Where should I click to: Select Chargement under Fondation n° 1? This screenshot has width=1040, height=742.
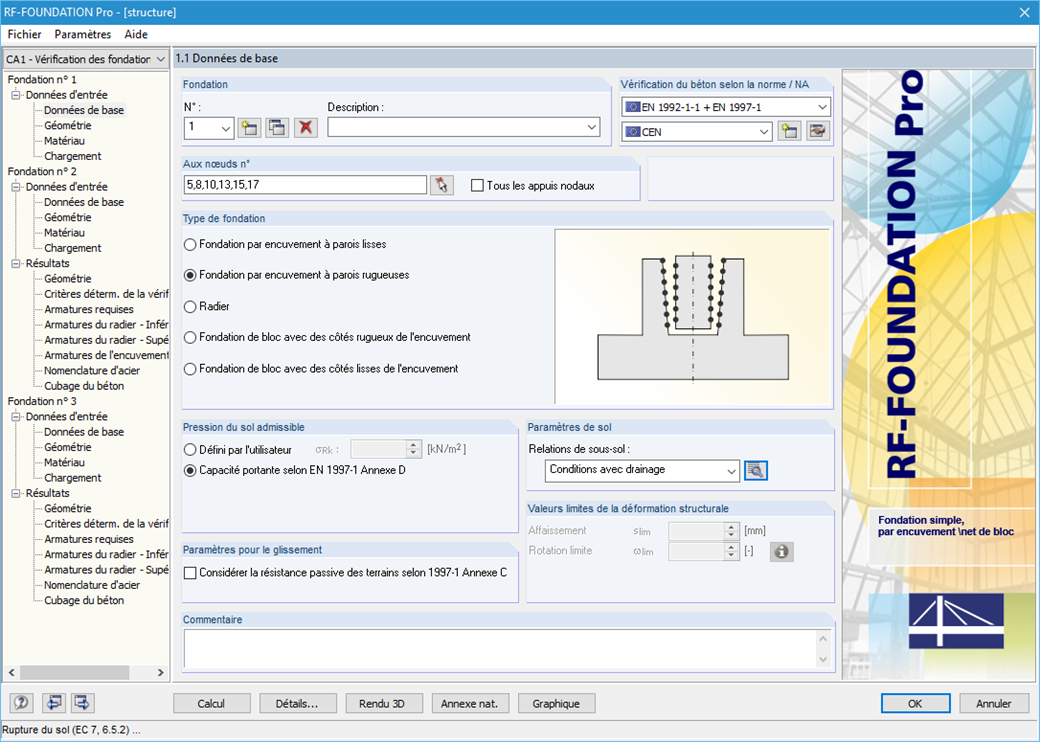click(73, 156)
